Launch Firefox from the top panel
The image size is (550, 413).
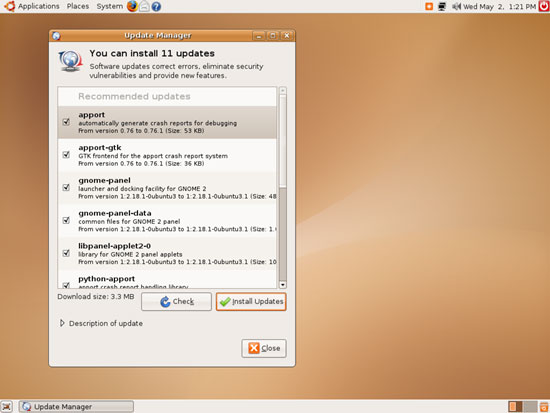pos(132,6)
